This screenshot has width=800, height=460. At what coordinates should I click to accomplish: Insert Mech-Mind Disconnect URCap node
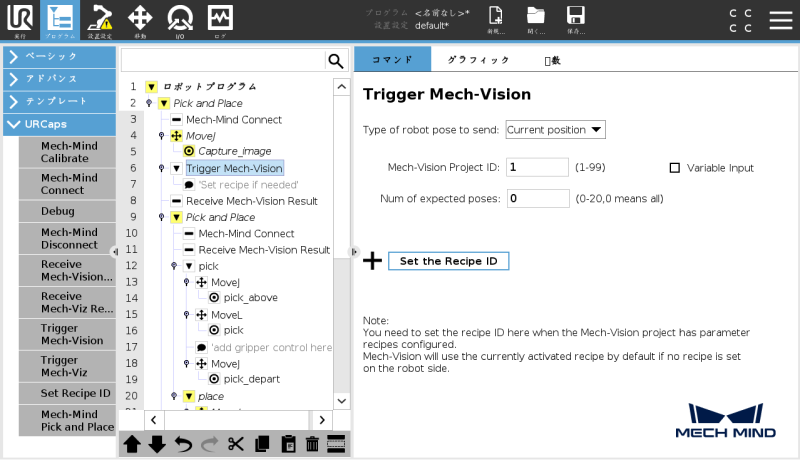[x=67, y=238]
